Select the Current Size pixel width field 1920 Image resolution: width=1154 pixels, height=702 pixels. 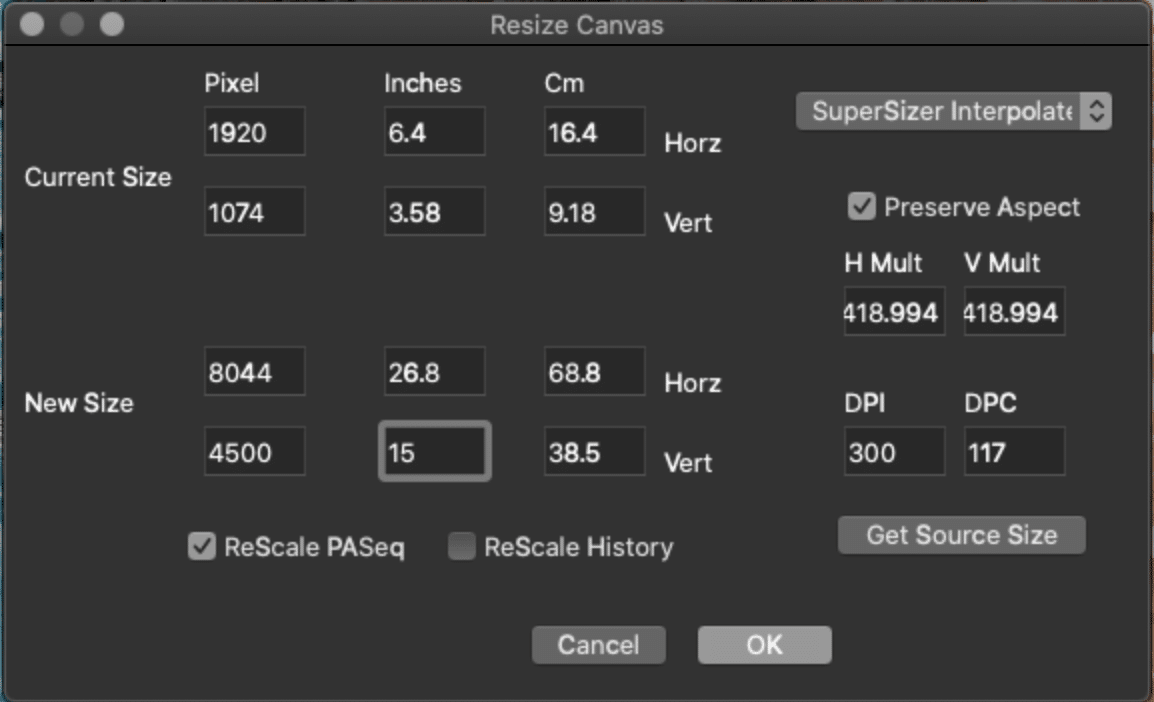255,132
